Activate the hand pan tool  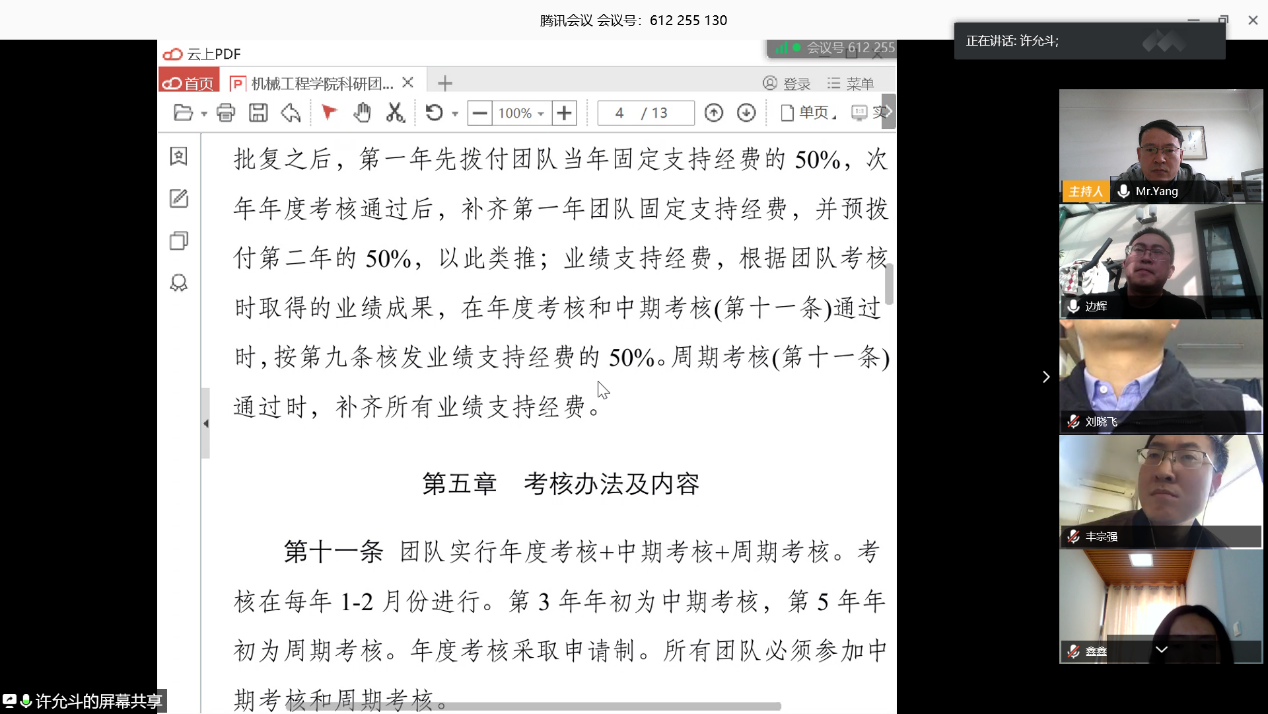362,113
